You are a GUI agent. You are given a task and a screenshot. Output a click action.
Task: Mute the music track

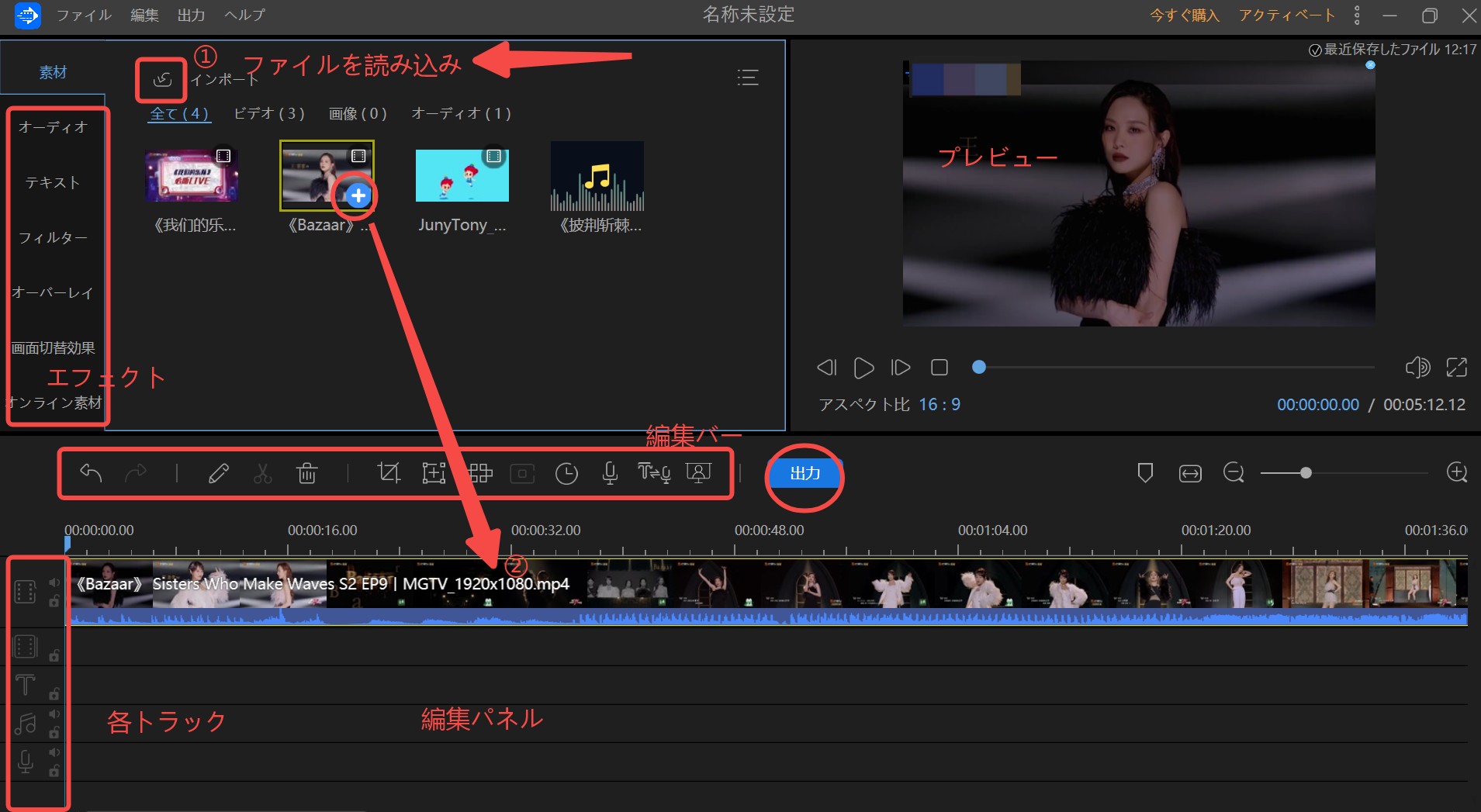54,714
